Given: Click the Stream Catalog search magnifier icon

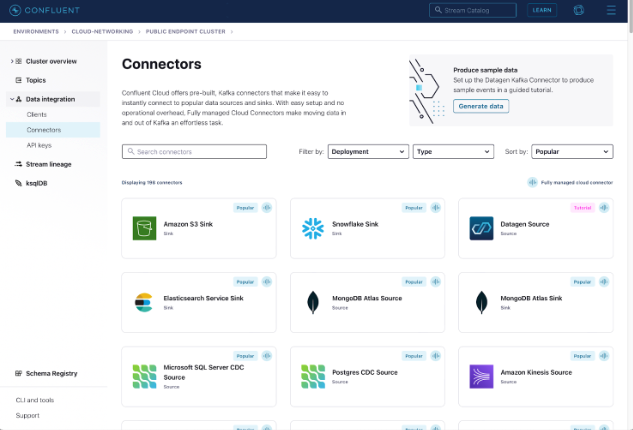Looking at the screenshot, I should pos(438,10).
